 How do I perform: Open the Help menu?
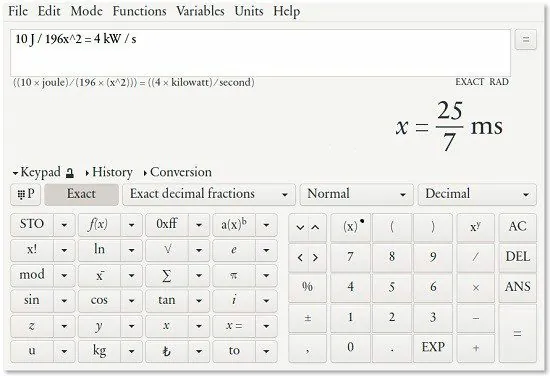pos(287,11)
